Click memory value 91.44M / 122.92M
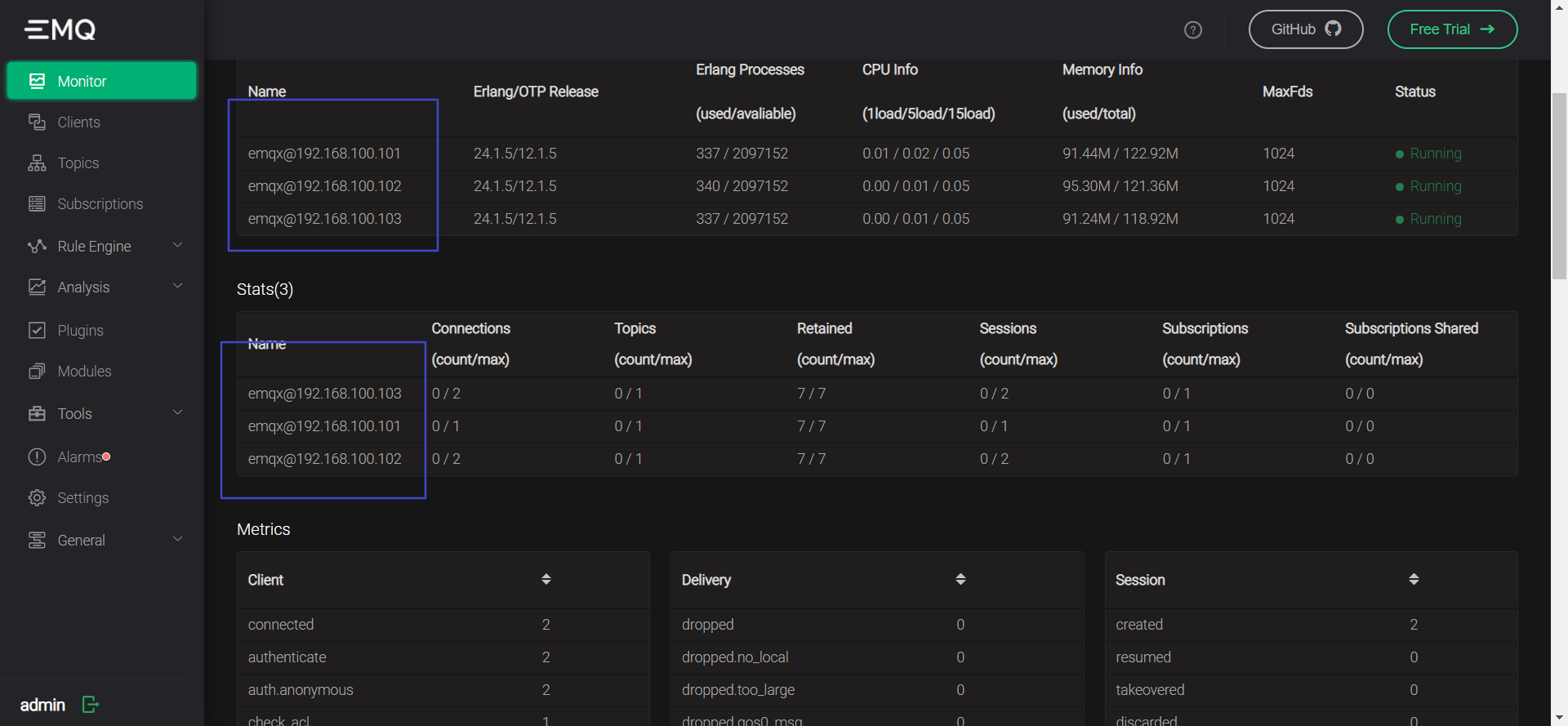 click(x=1120, y=154)
